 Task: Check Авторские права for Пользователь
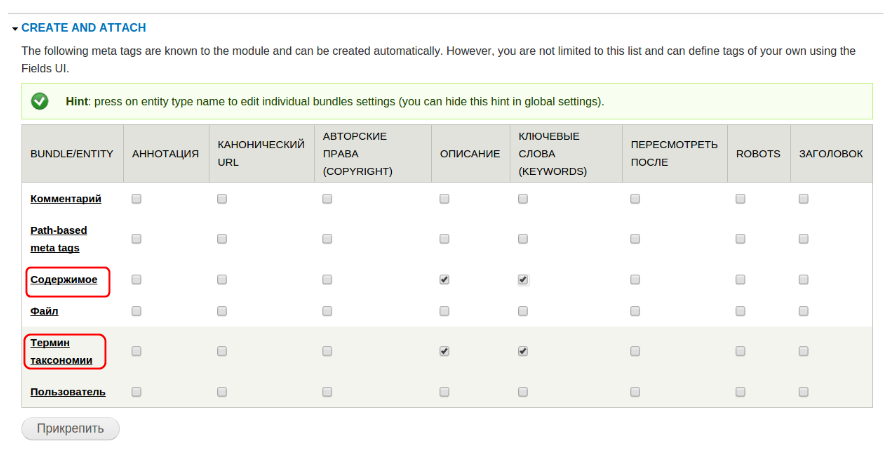pos(327,391)
